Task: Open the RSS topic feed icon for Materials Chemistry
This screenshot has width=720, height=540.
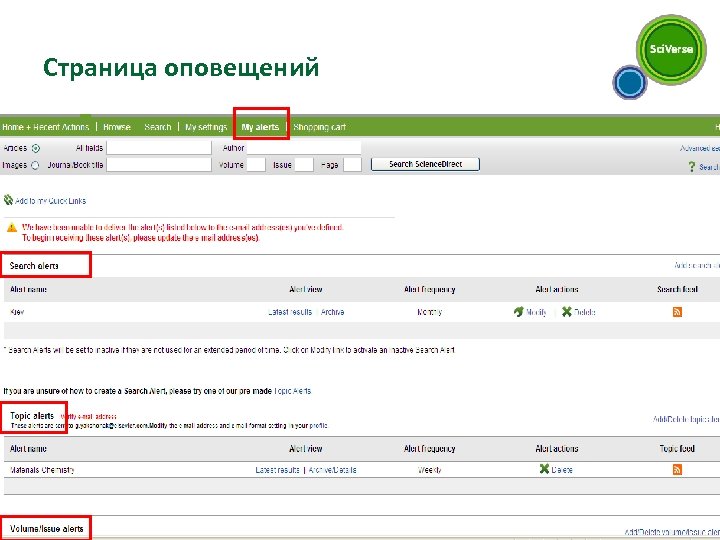Action: (677, 469)
